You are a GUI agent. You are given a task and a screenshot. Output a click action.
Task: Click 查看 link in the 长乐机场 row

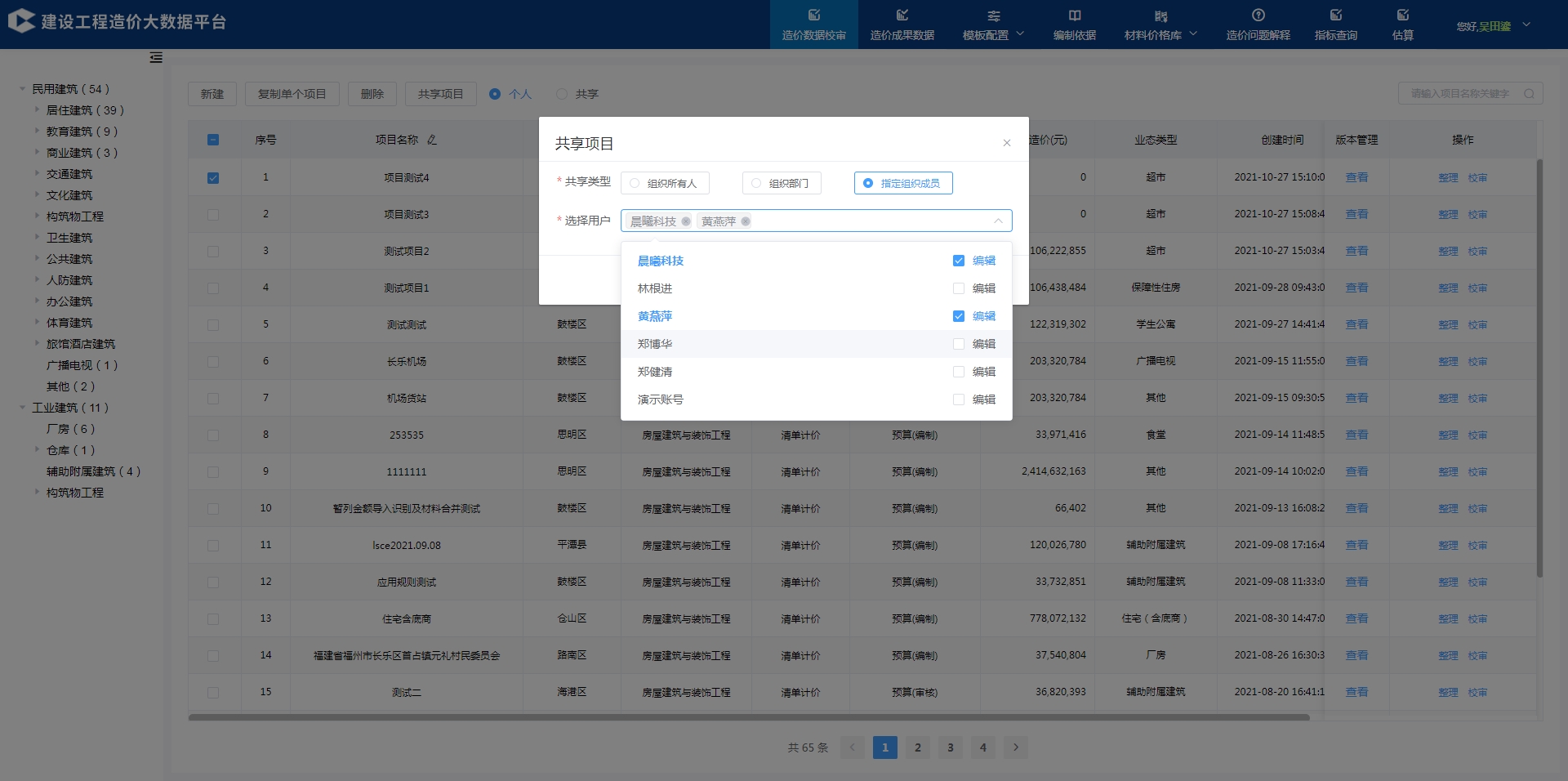pos(1356,361)
